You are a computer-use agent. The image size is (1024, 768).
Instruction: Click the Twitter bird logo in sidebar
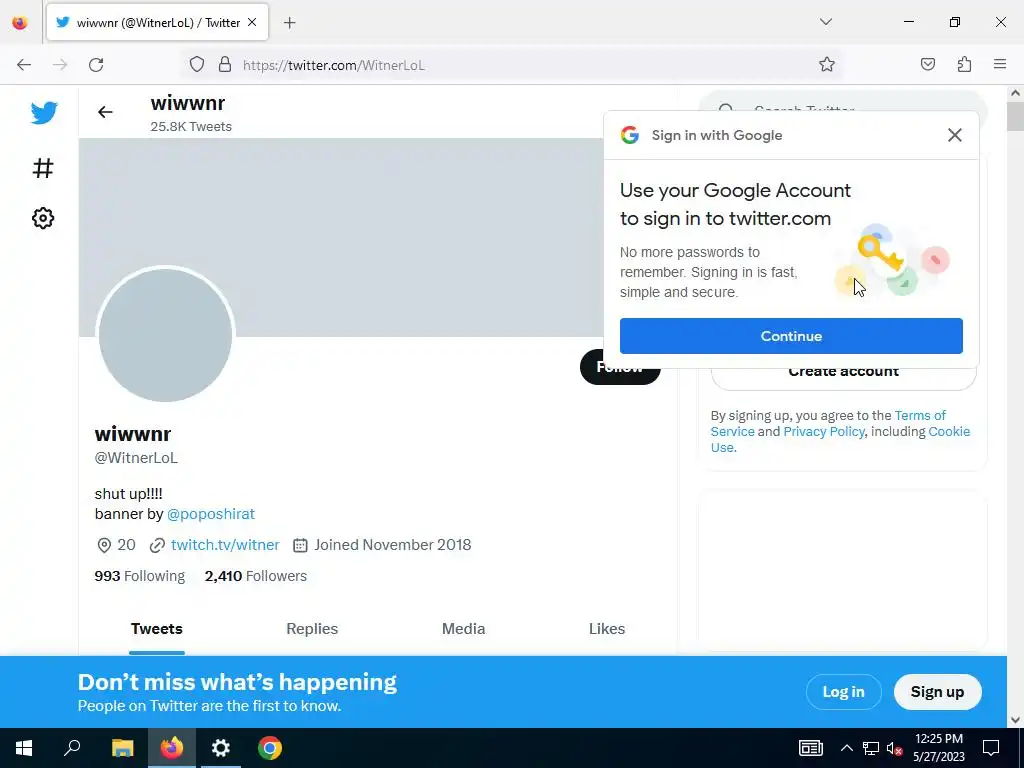click(x=44, y=113)
